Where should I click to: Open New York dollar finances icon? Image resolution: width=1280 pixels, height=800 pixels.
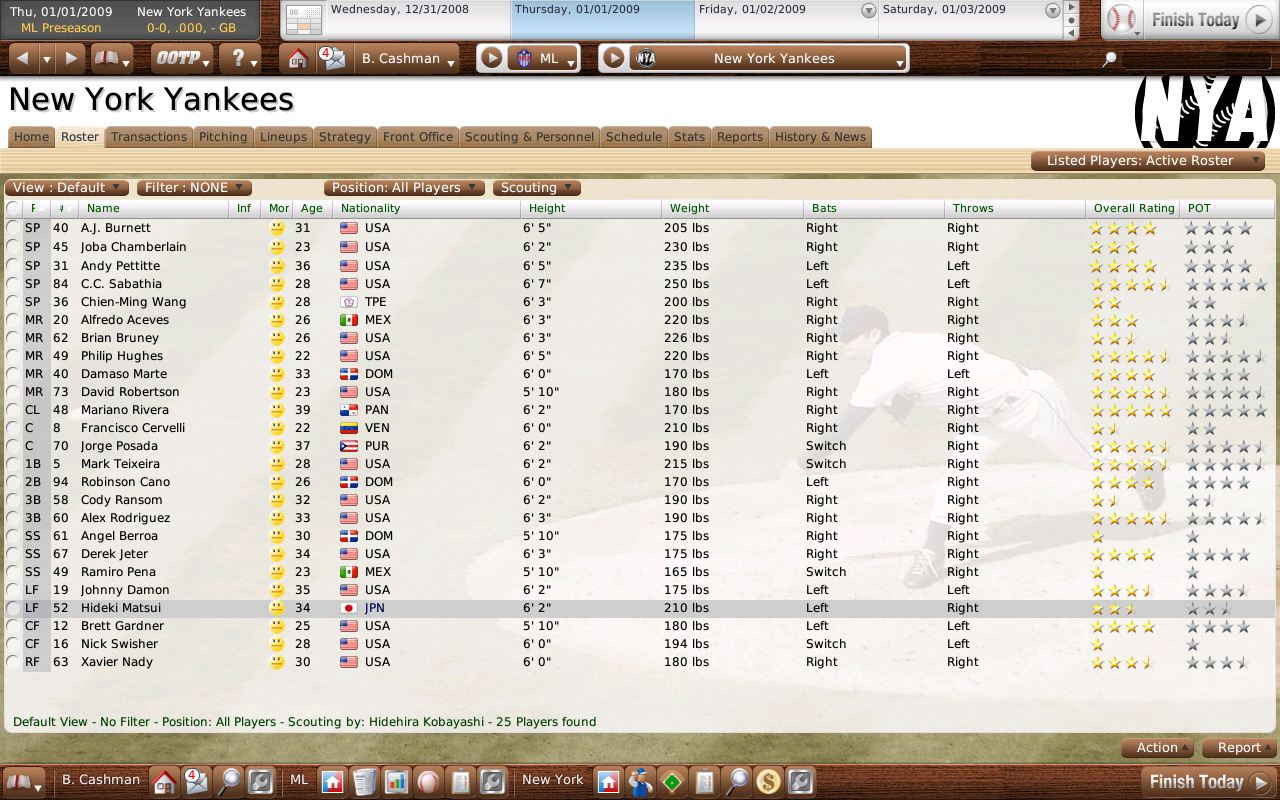(769, 781)
